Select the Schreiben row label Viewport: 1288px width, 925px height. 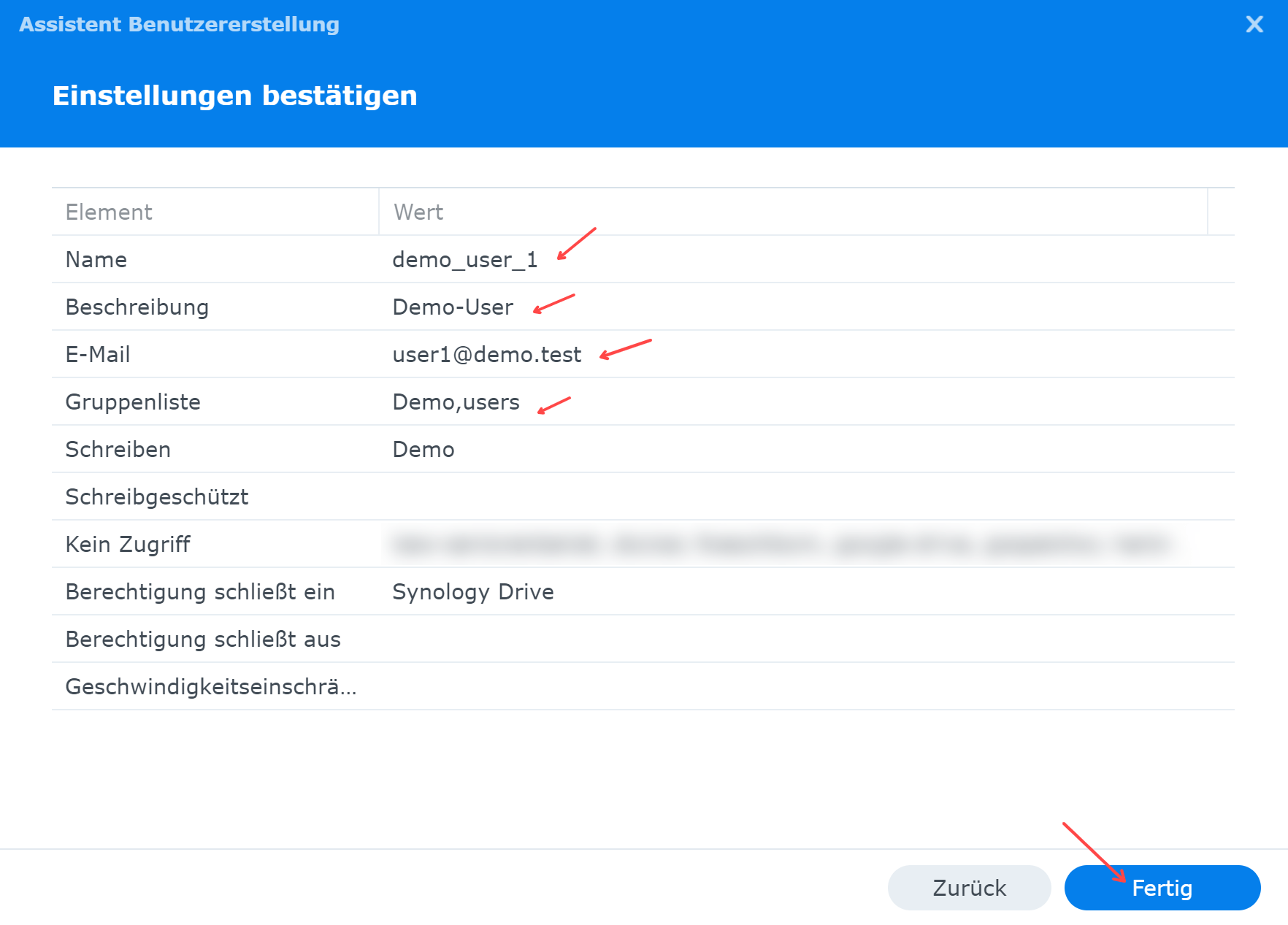point(118,450)
